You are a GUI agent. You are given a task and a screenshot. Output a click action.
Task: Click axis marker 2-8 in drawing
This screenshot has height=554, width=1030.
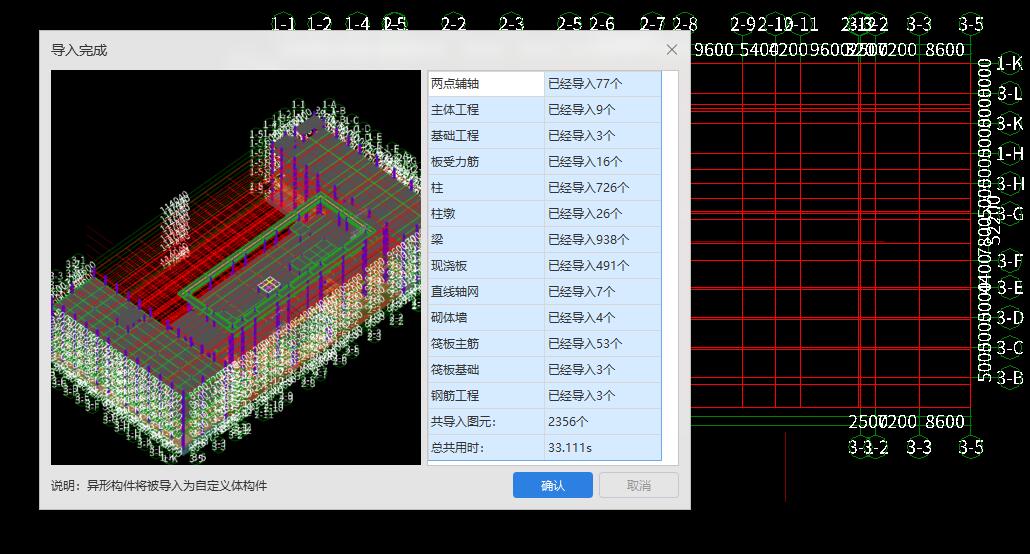coord(684,24)
